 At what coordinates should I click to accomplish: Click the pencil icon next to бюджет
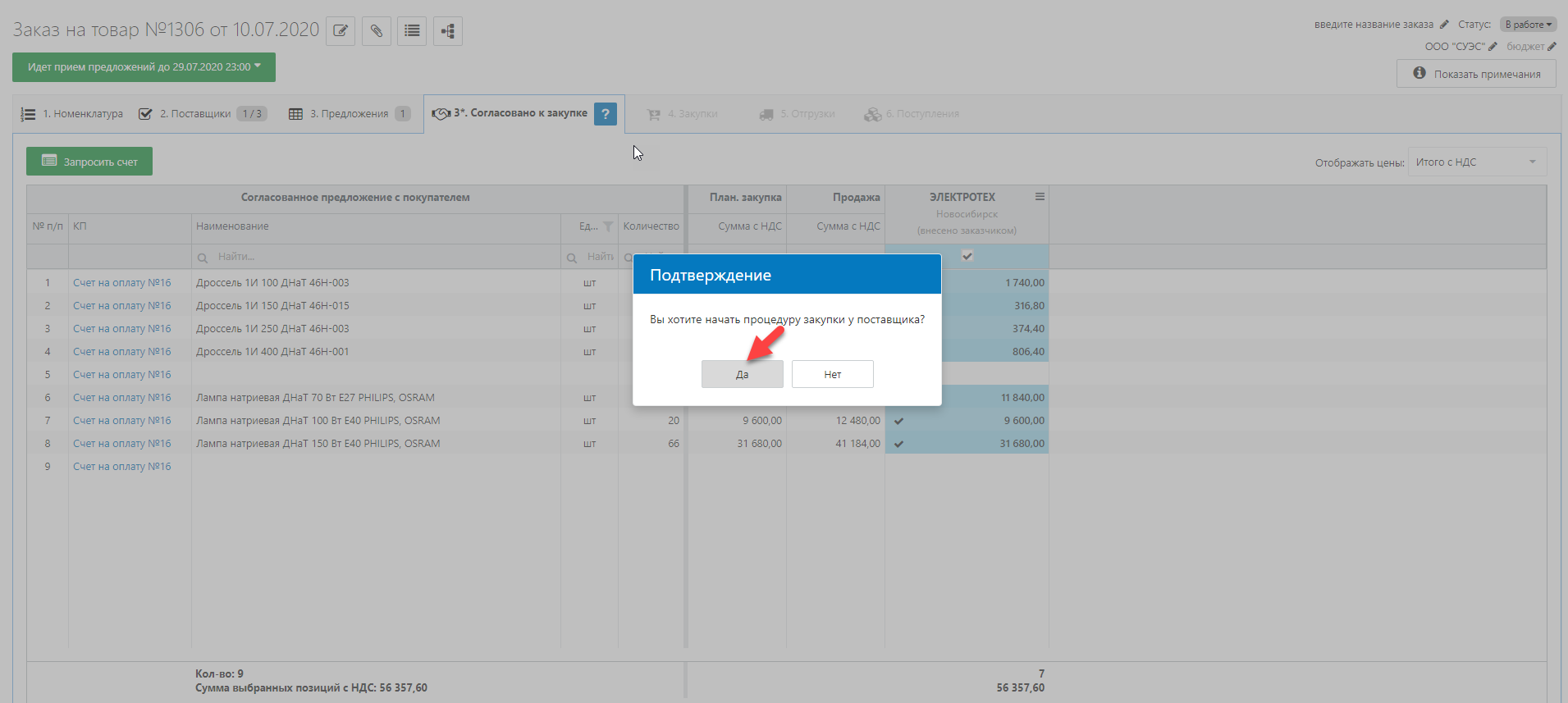(1552, 47)
